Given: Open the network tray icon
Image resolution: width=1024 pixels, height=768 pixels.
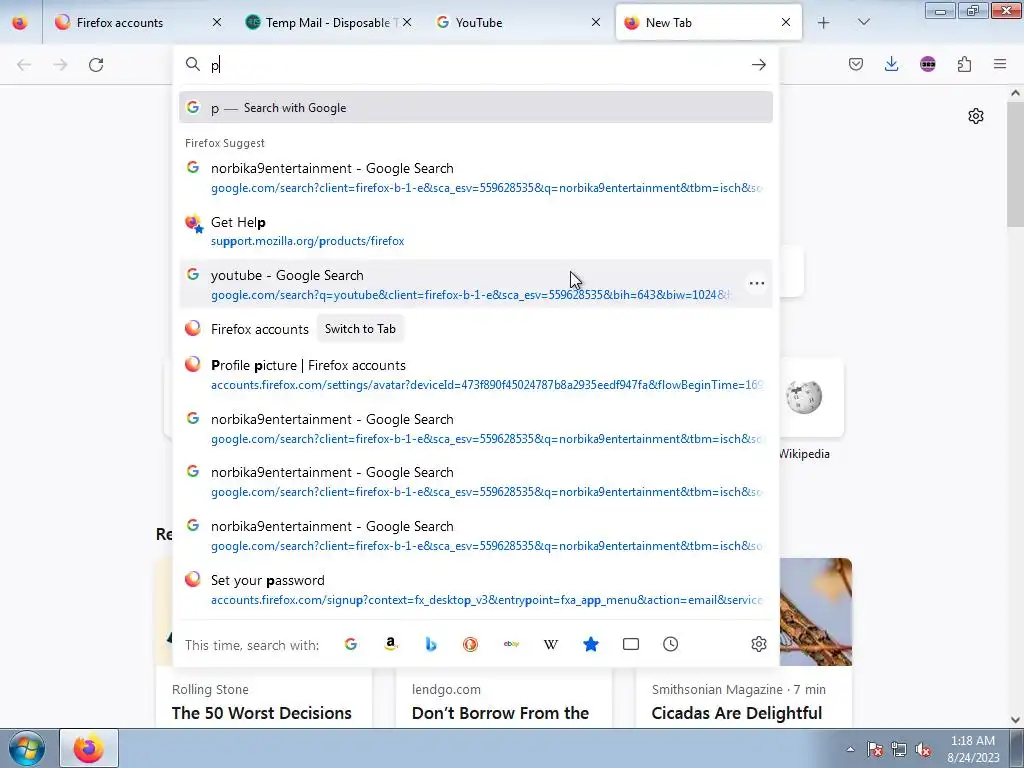Looking at the screenshot, I should tap(899, 749).
